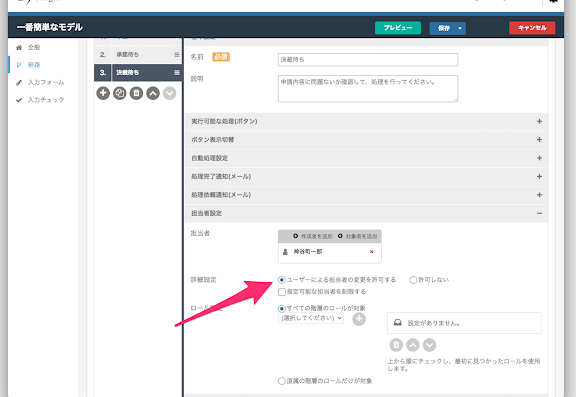Click 作成者を追加 link
Screen dimensions: 576x397
(x=313, y=236)
